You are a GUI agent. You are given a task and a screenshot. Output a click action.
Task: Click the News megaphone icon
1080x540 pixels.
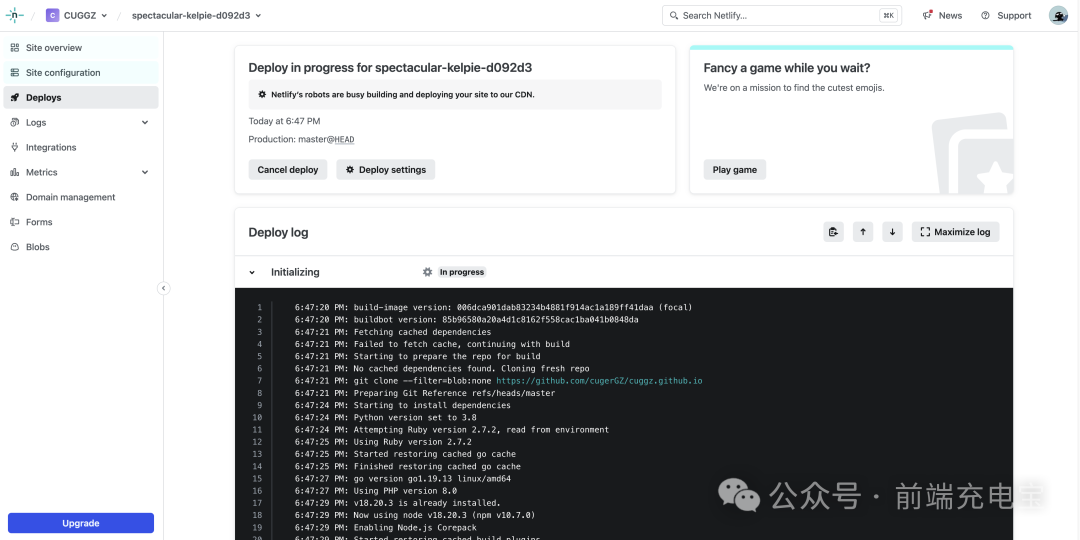click(927, 15)
